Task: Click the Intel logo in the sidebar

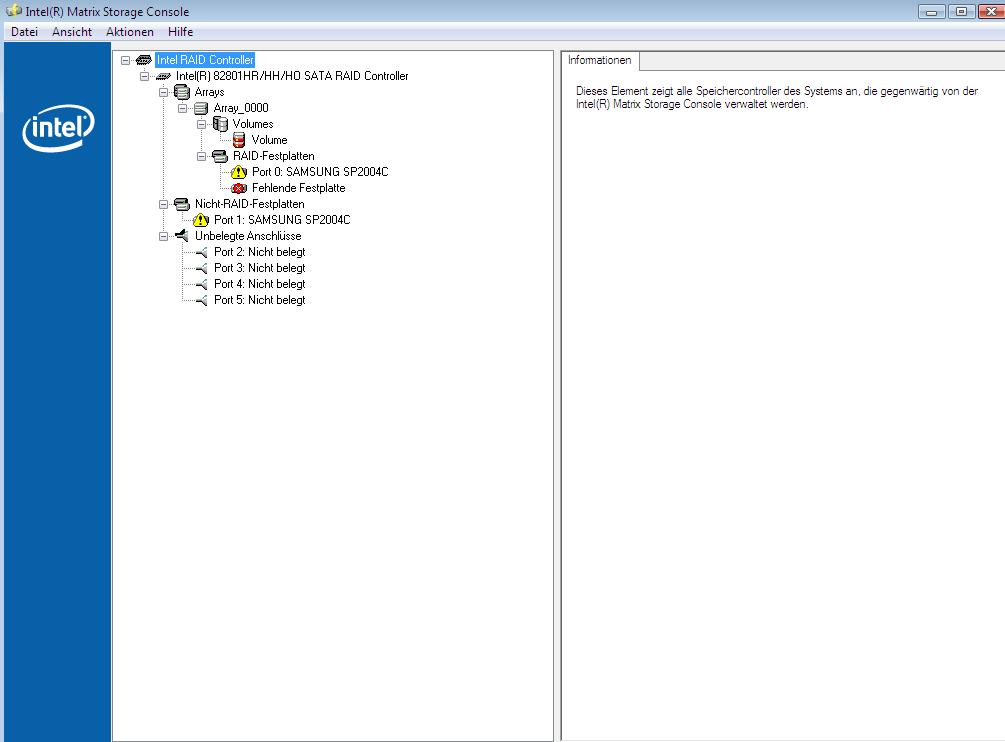Action: [x=58, y=128]
